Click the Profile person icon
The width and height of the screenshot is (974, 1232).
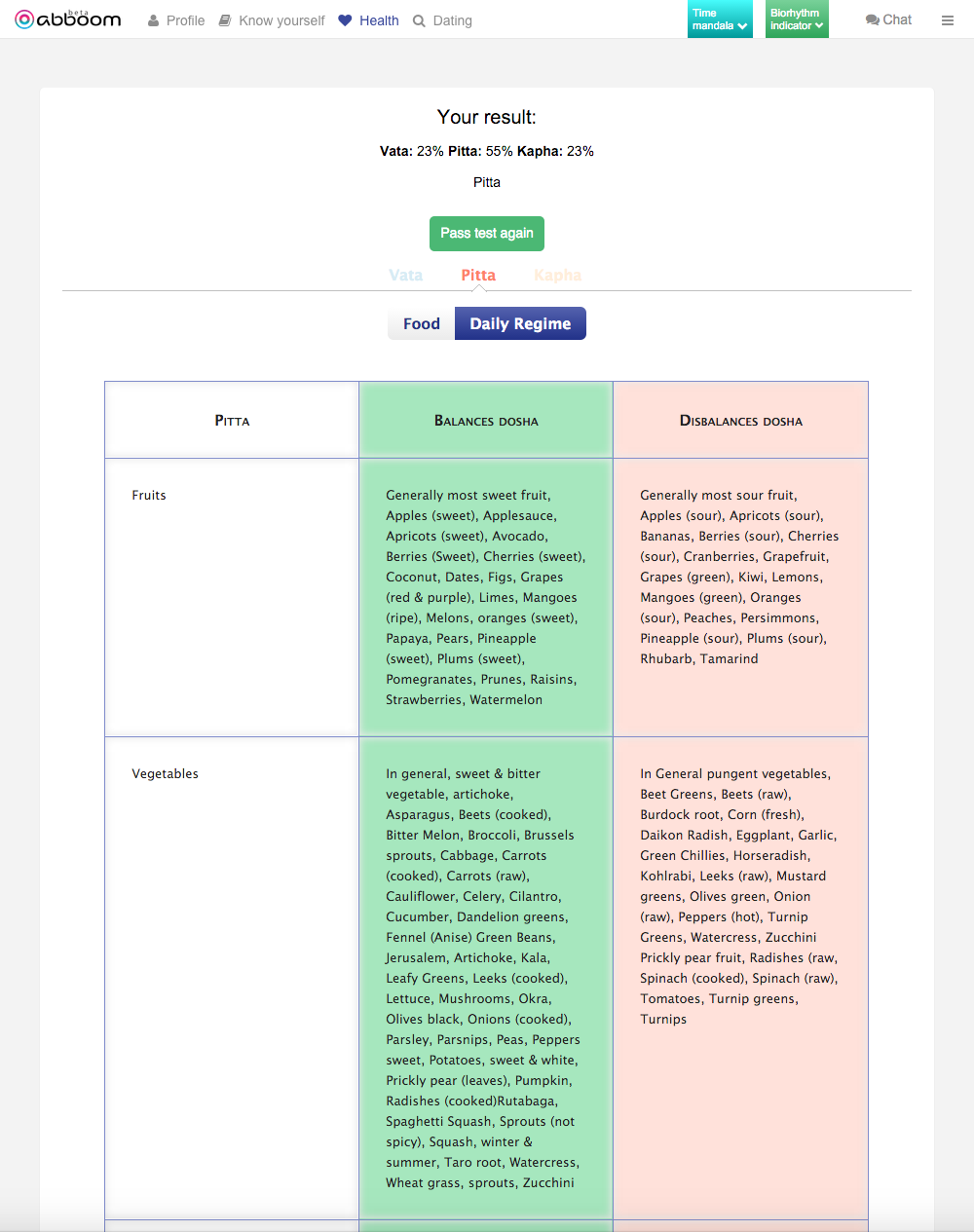154,20
